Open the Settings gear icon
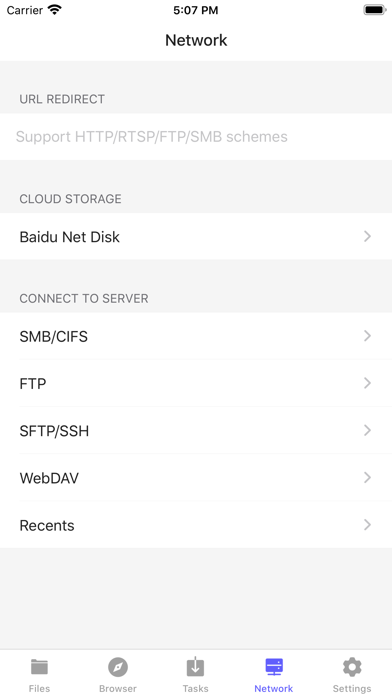This screenshot has width=392, height=696. click(x=352, y=667)
